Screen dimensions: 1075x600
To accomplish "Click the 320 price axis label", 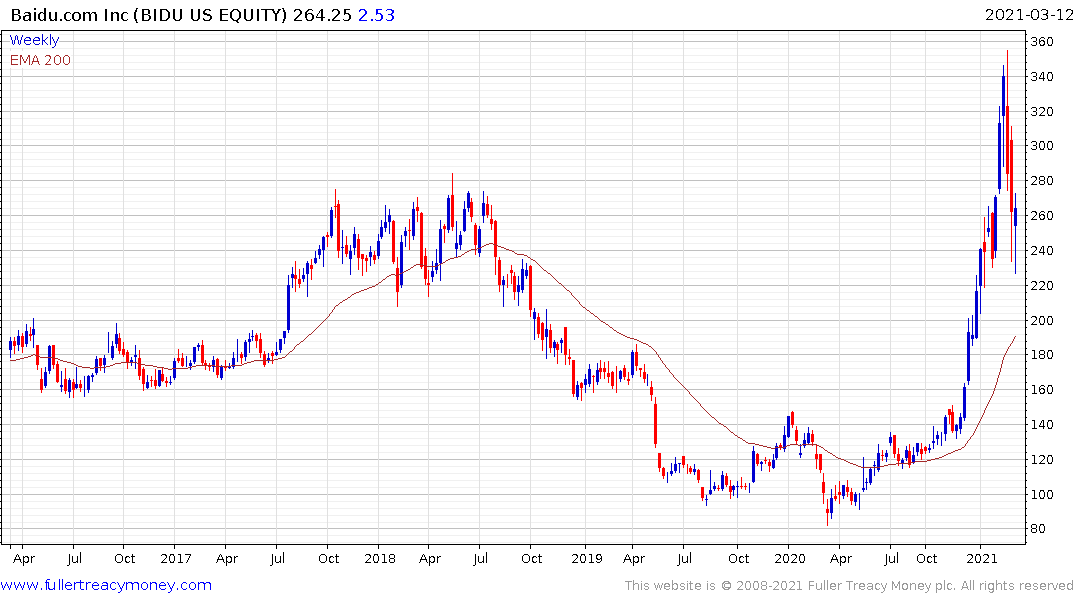I will tap(1042, 112).
